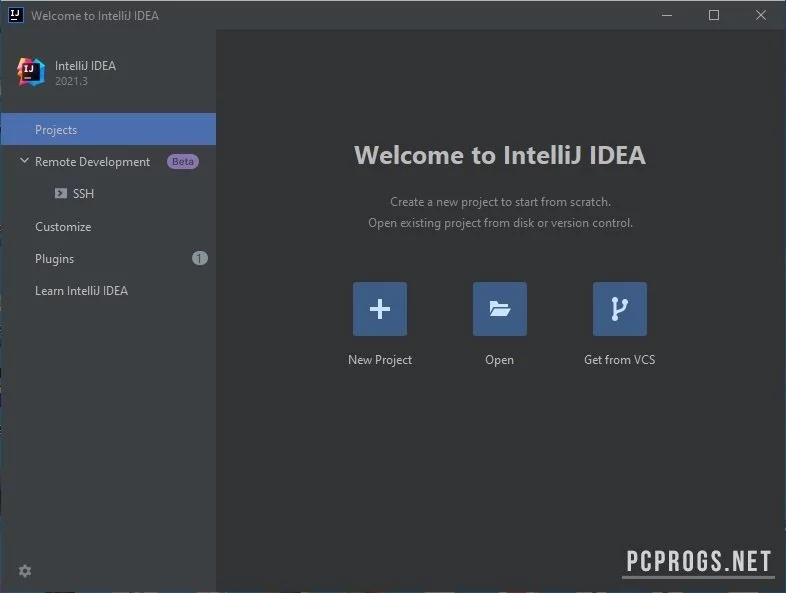Click the IJ icon in the title bar
786x593 pixels.
coord(16,15)
